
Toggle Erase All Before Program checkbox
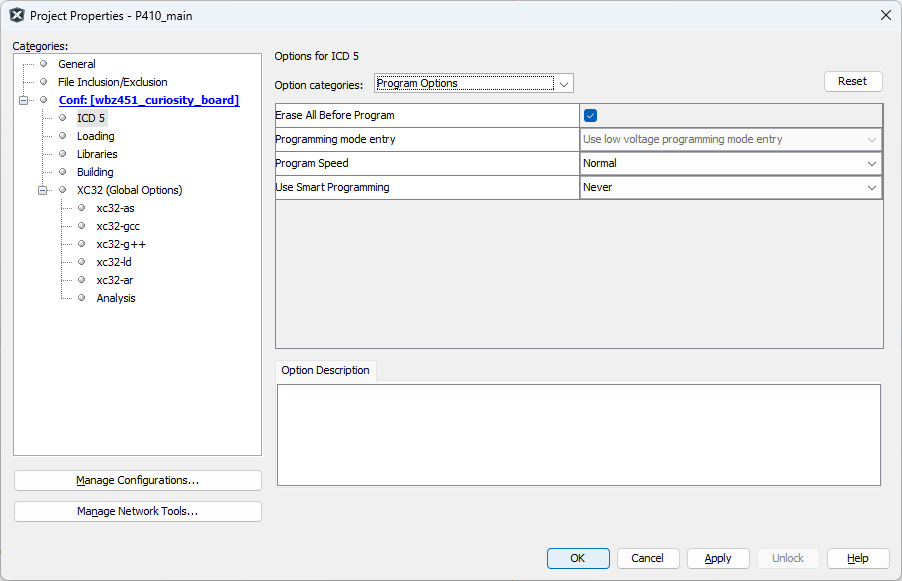[x=591, y=115]
